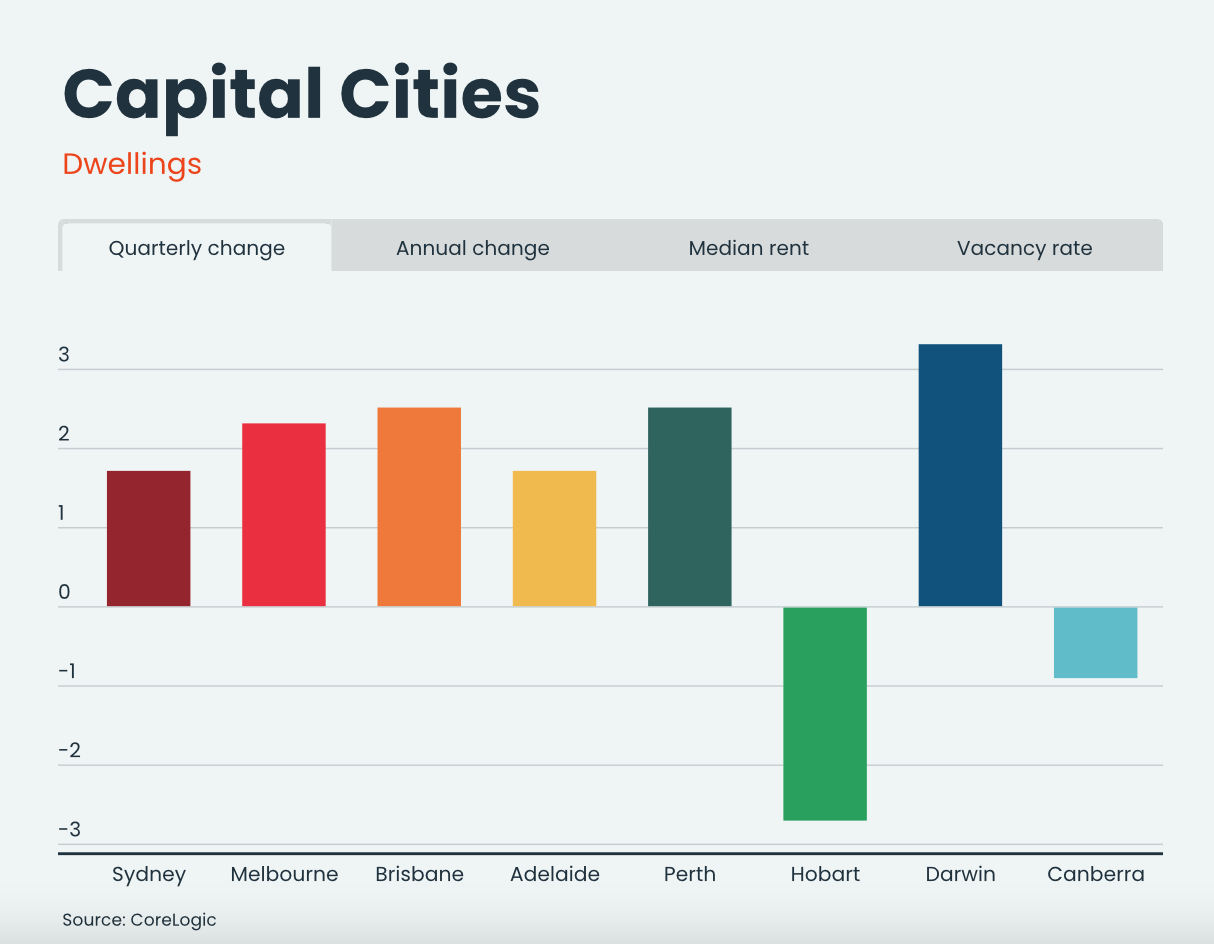Click the dark red Sydney bar
Screen dimensions: 1214x944
coord(148,538)
